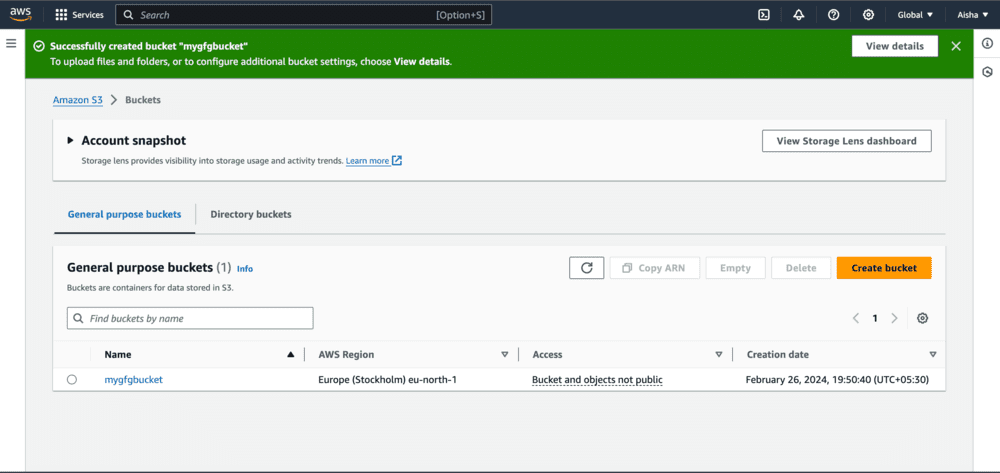1000x473 pixels.
Task: Refresh the buckets list
Action: pyautogui.click(x=586, y=268)
